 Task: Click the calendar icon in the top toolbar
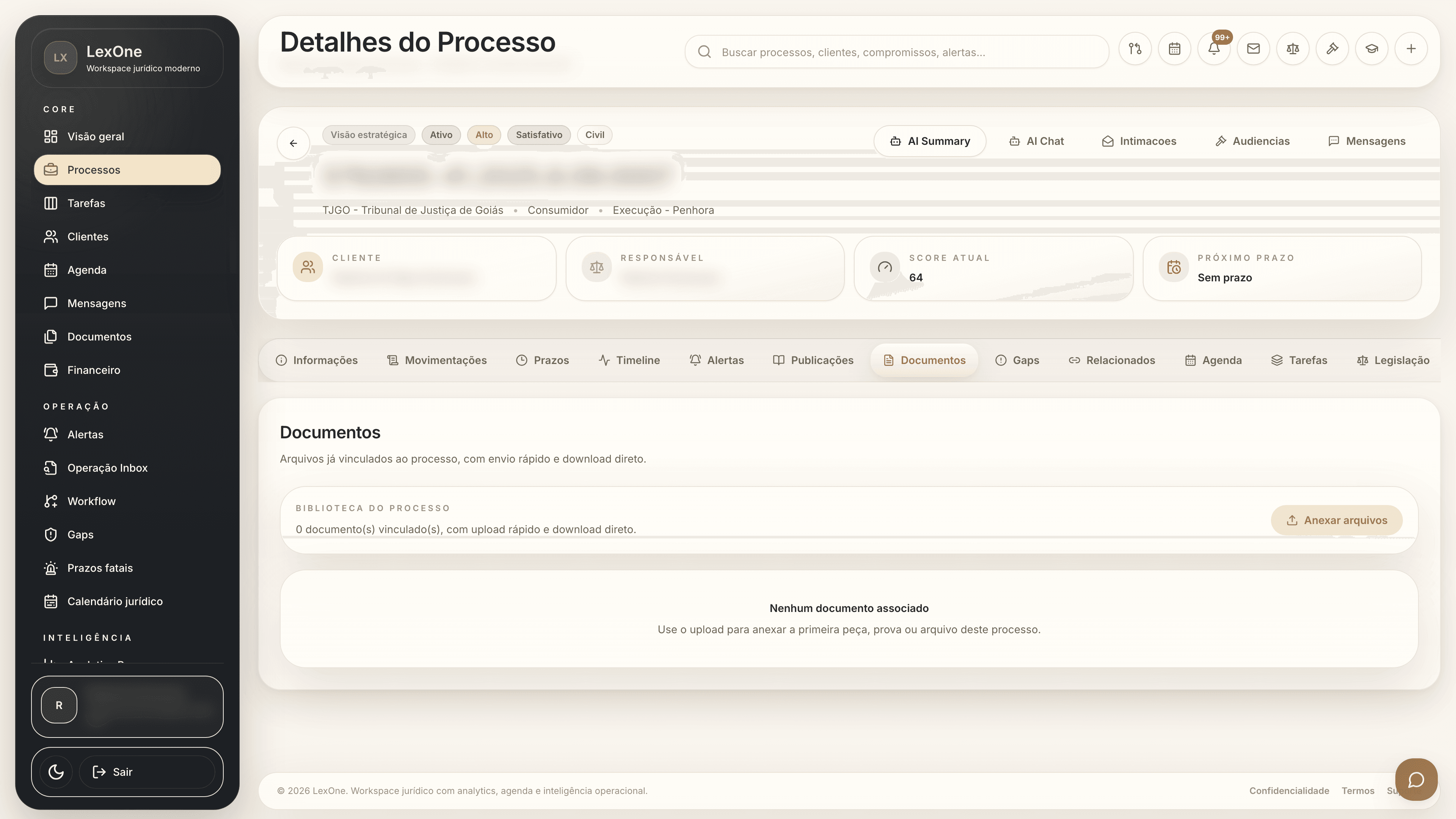coord(1175,49)
